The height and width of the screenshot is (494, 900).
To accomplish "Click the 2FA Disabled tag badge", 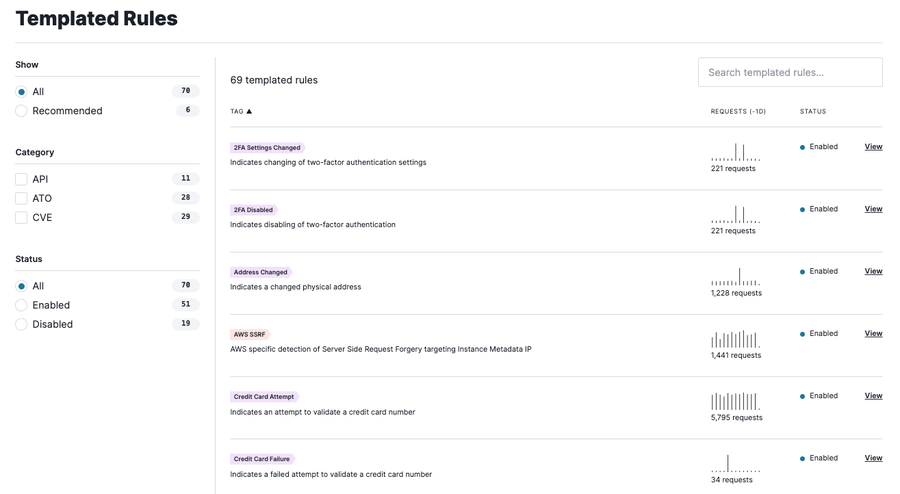I will (x=254, y=210).
